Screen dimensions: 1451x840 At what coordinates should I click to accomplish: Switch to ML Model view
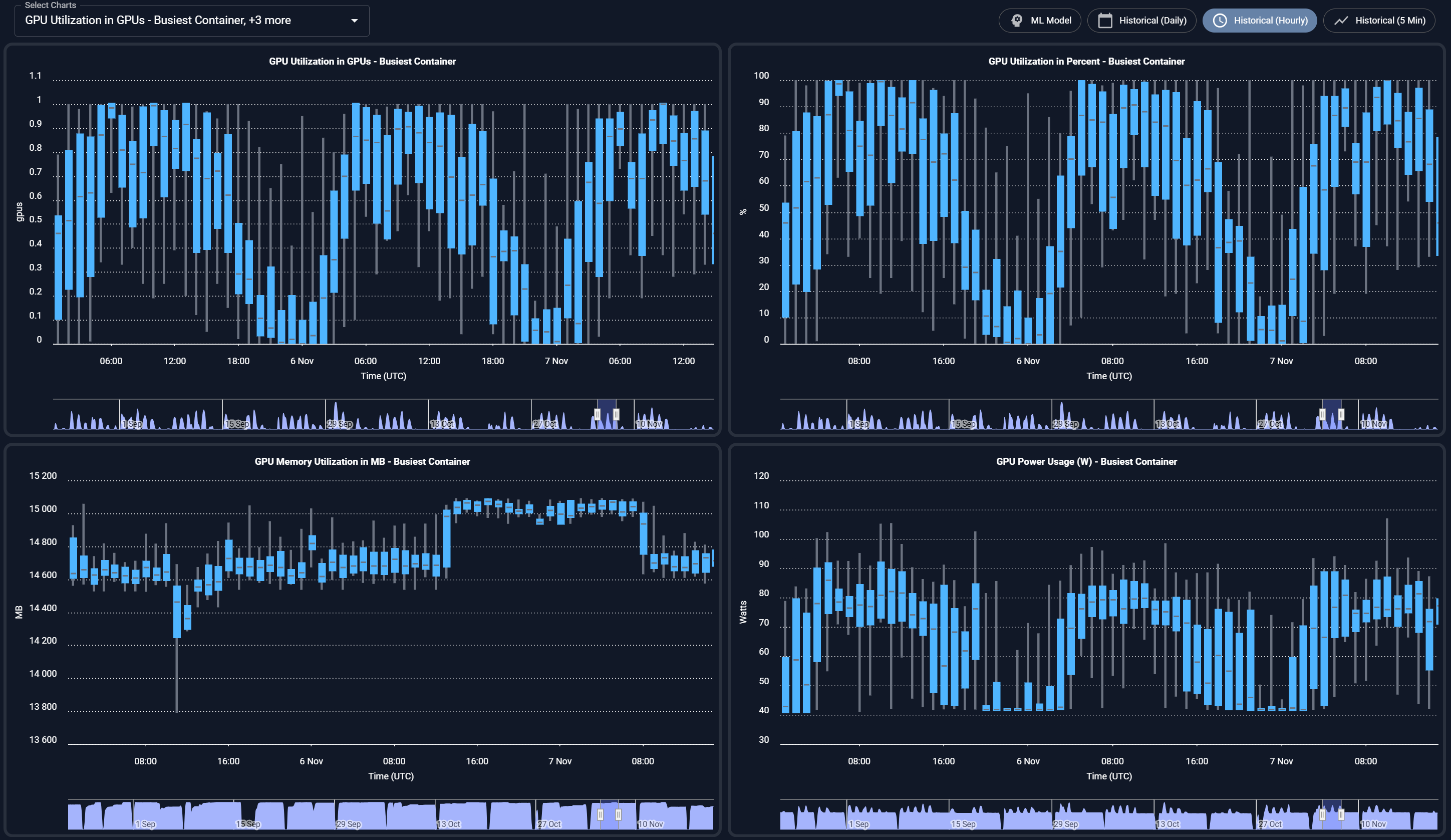point(1050,20)
